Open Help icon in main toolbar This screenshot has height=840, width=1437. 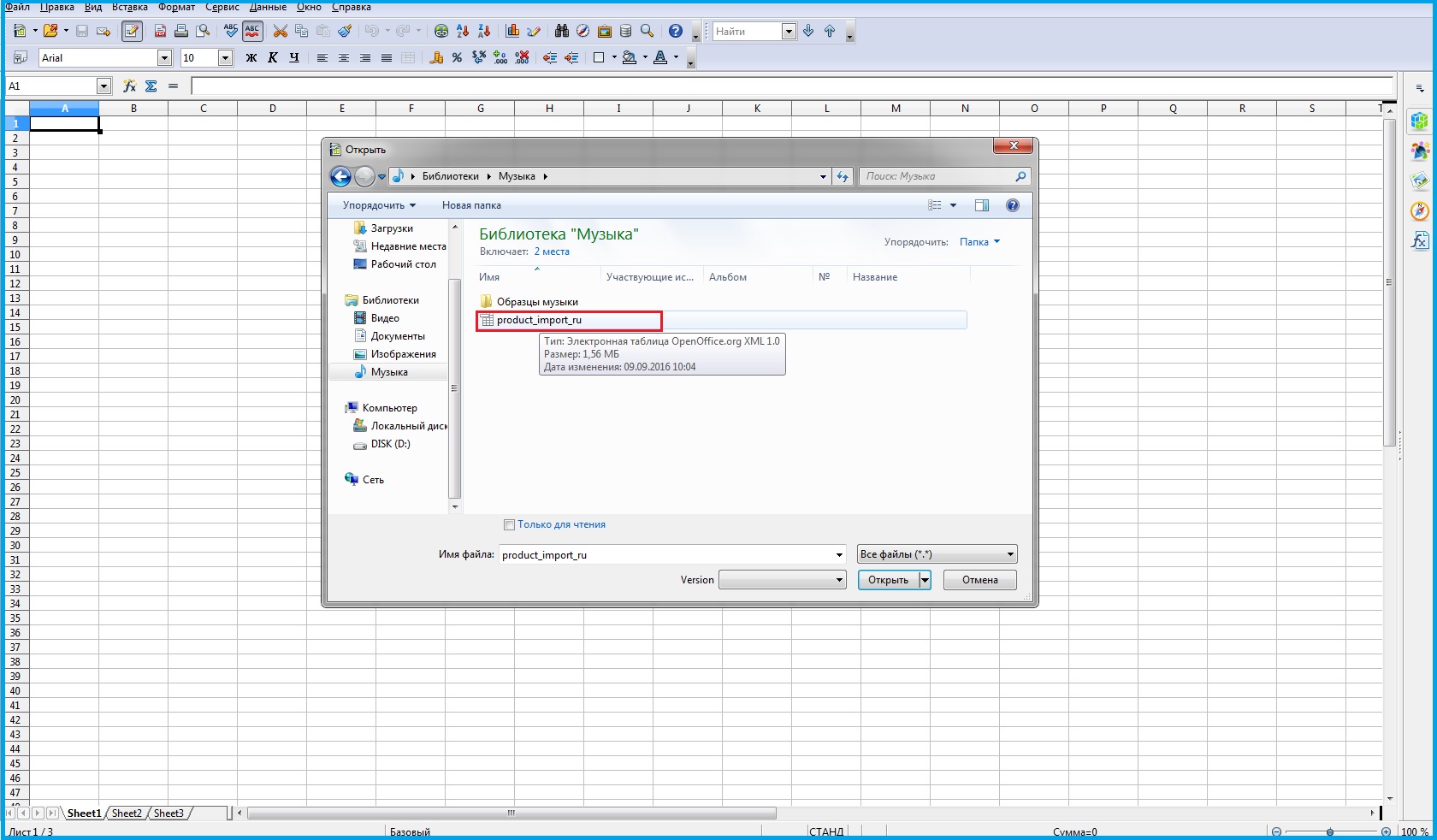tap(676, 32)
